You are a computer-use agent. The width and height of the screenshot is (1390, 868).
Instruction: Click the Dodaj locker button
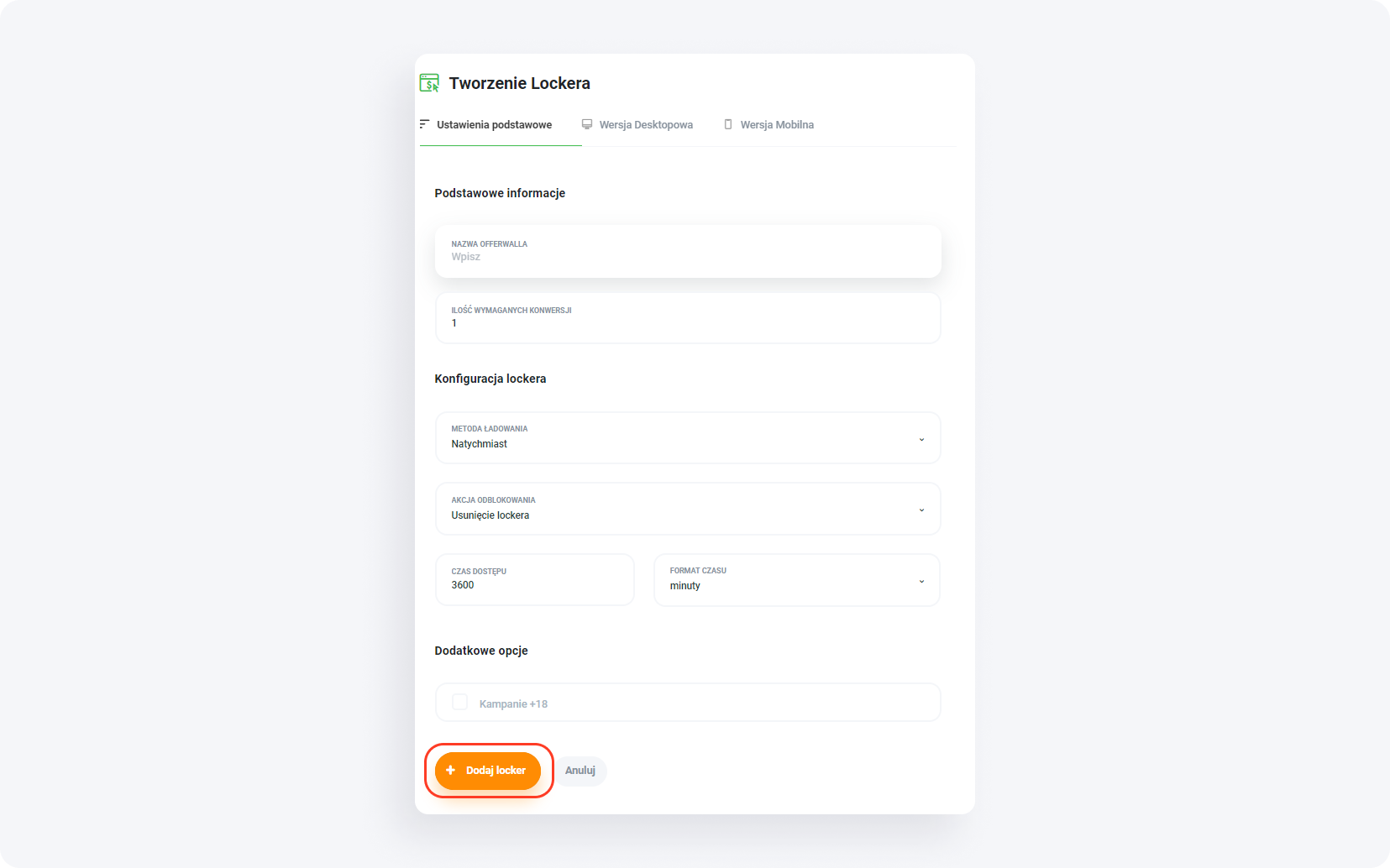pyautogui.click(x=488, y=770)
